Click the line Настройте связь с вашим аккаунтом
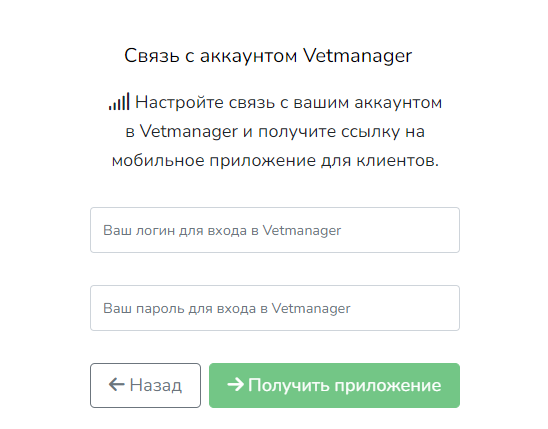The height and width of the screenshot is (429, 548). coord(288,103)
